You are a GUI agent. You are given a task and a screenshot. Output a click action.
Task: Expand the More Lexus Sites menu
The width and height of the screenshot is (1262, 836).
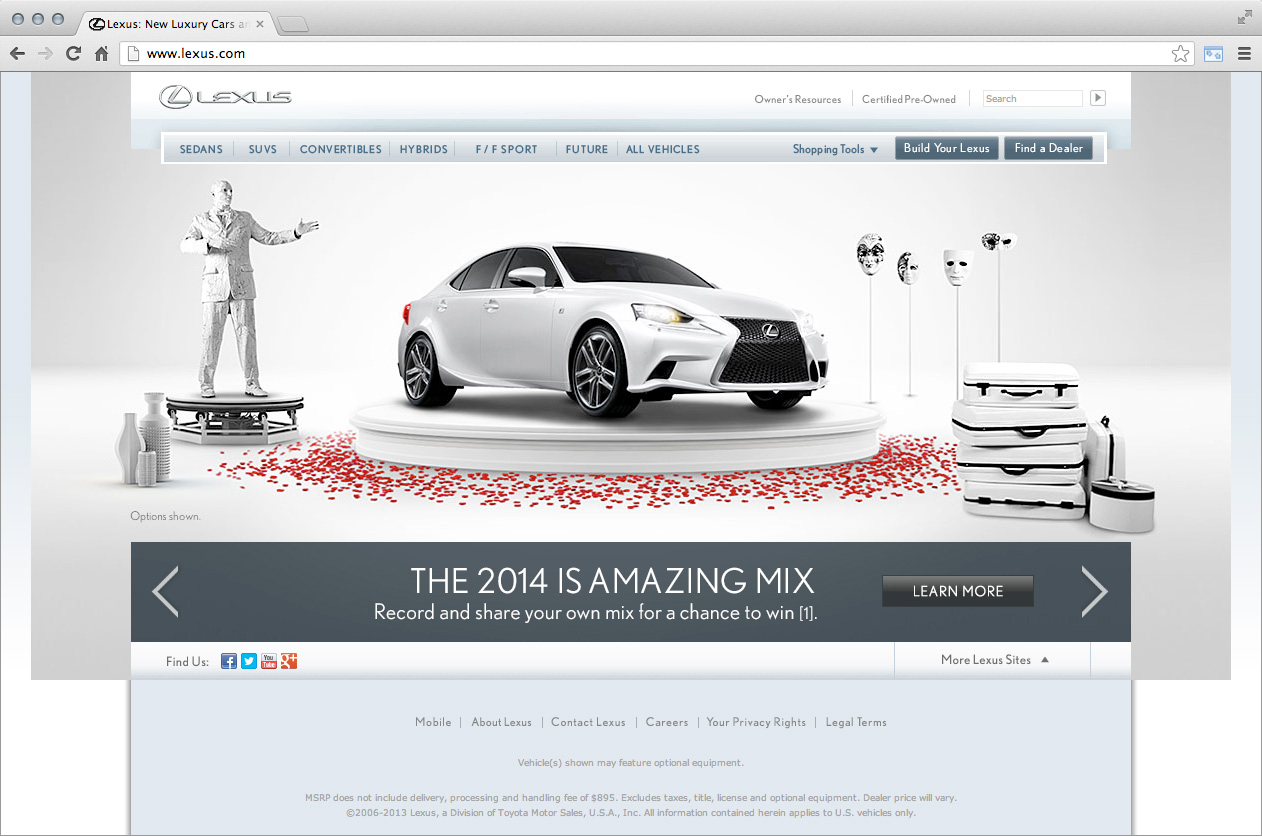pyautogui.click(x=995, y=660)
